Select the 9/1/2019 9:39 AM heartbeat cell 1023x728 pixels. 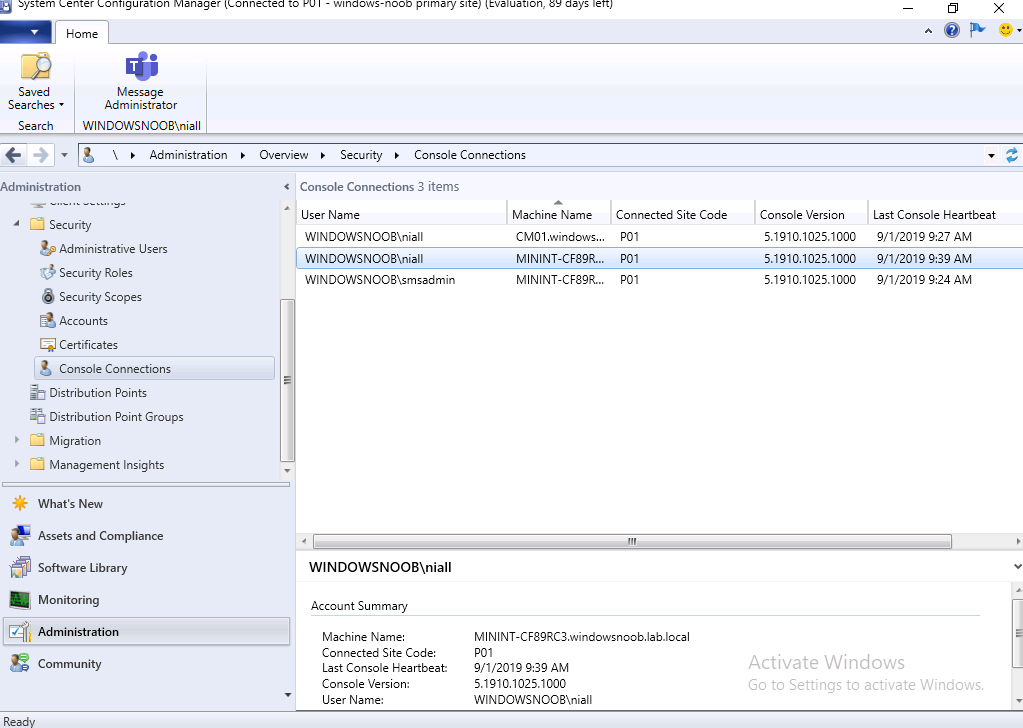(x=924, y=258)
